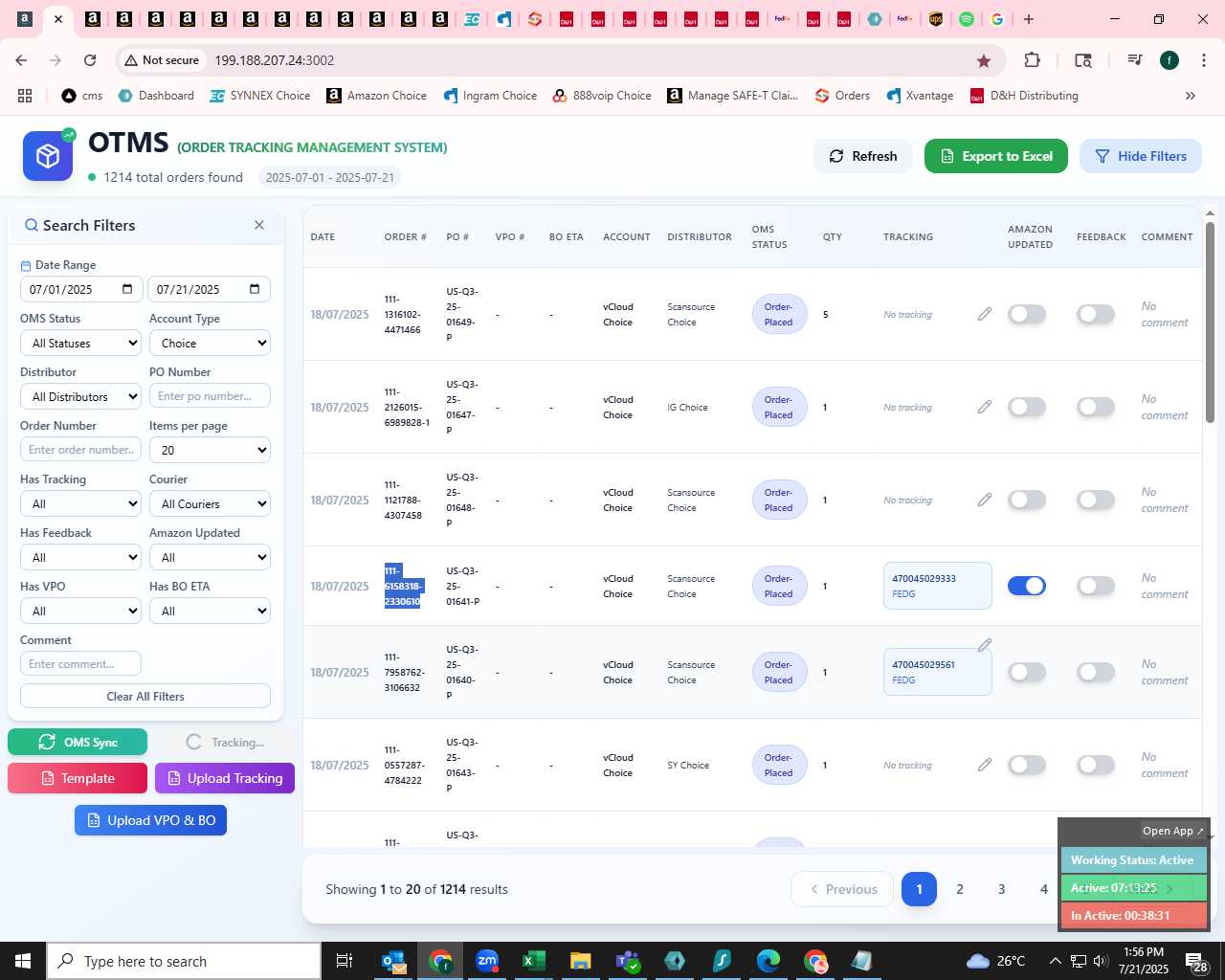
Task: Toggle Amazon Updated for order 111-1121788-4307458
Action: click(1027, 500)
